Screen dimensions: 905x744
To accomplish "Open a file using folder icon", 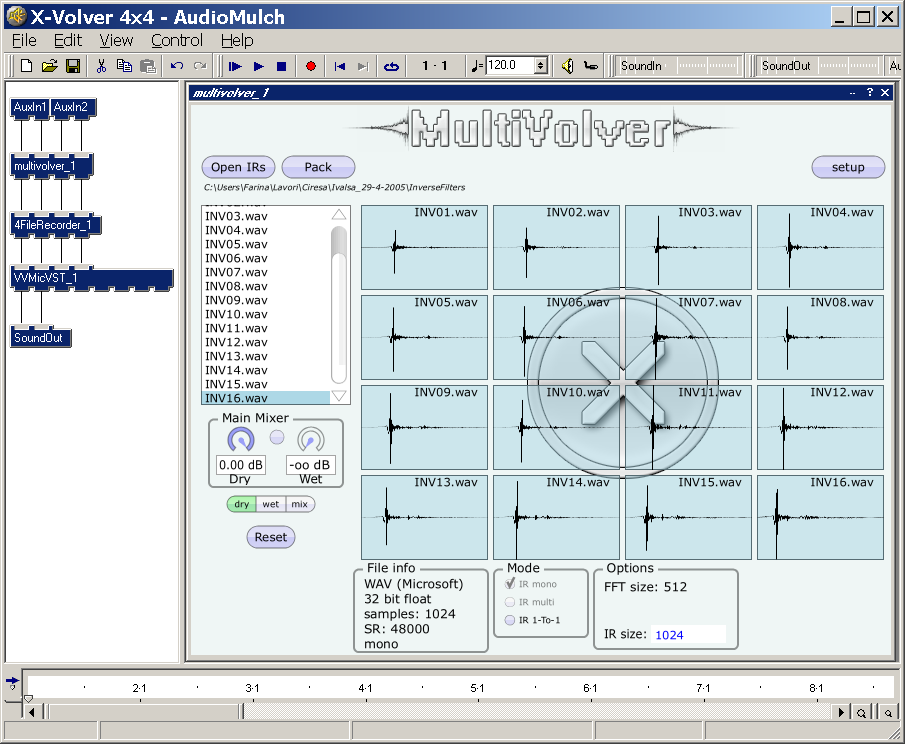I will click(50, 66).
